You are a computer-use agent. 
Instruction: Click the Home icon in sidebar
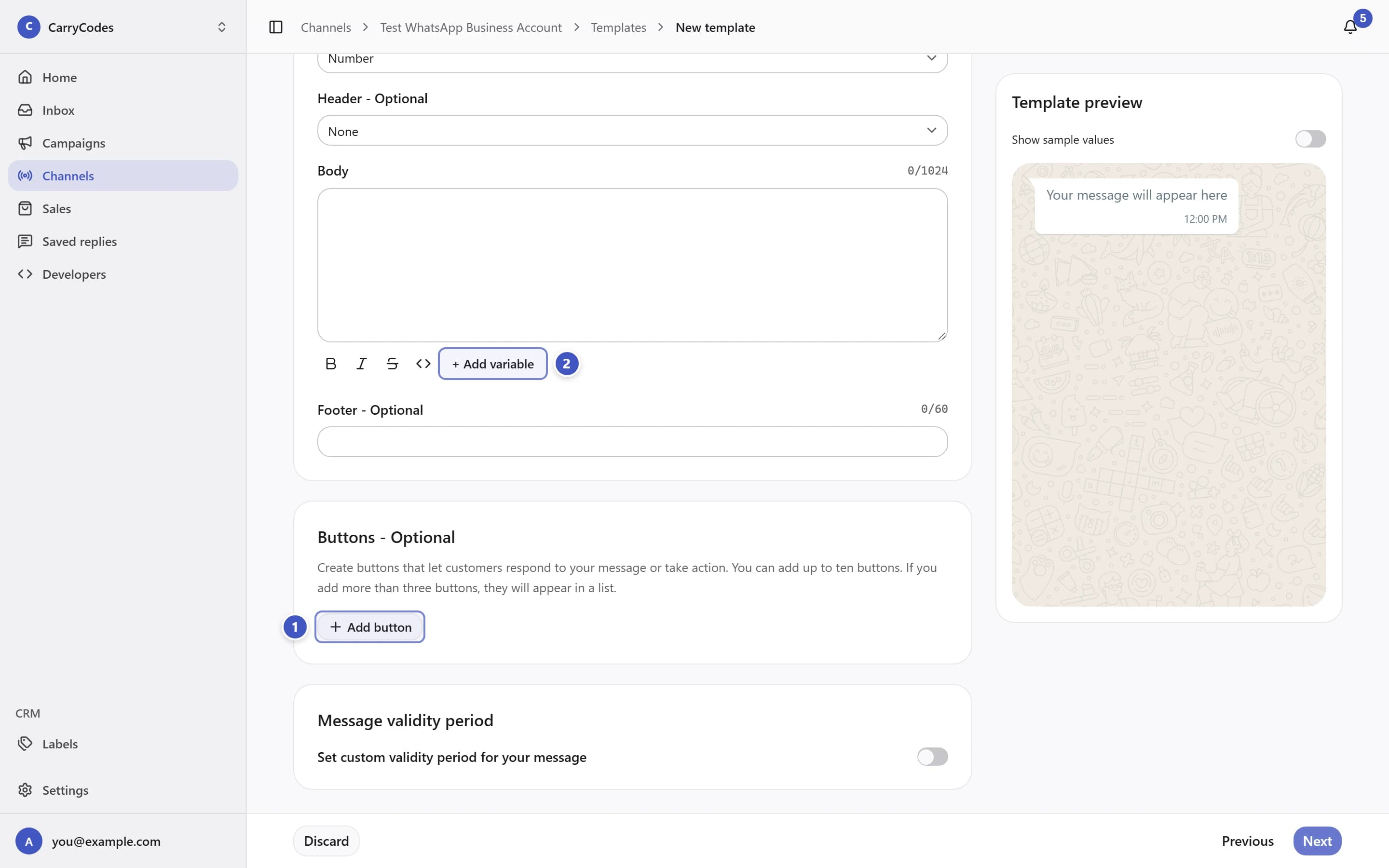25,77
